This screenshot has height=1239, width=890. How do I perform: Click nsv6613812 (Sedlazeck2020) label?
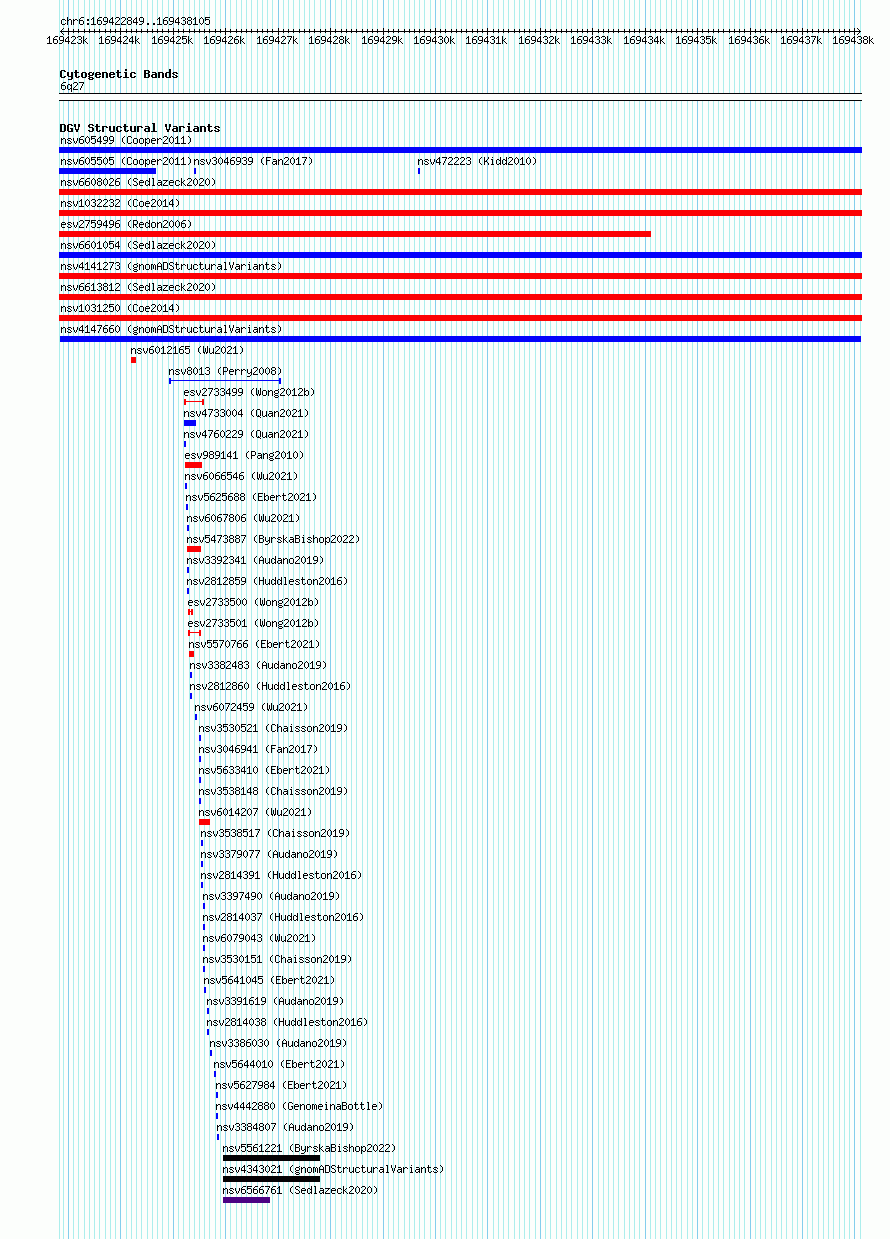pyautogui.click(x=137, y=287)
